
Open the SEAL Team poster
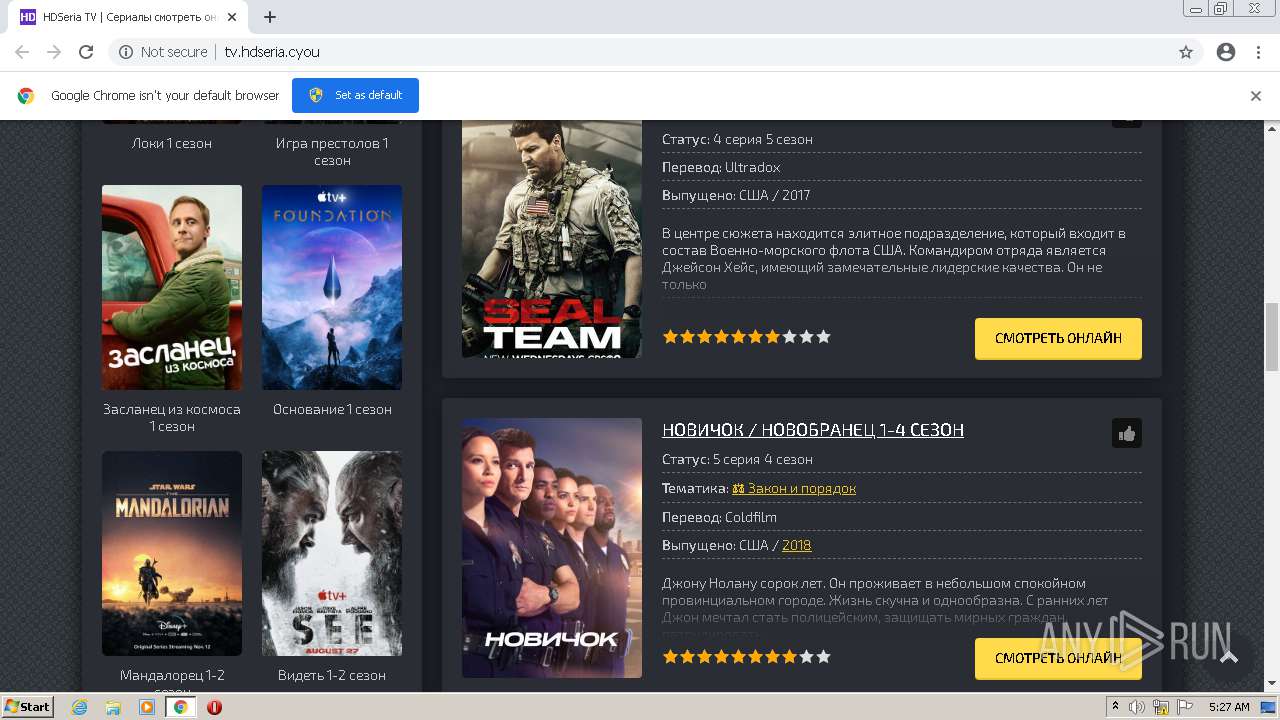click(552, 239)
